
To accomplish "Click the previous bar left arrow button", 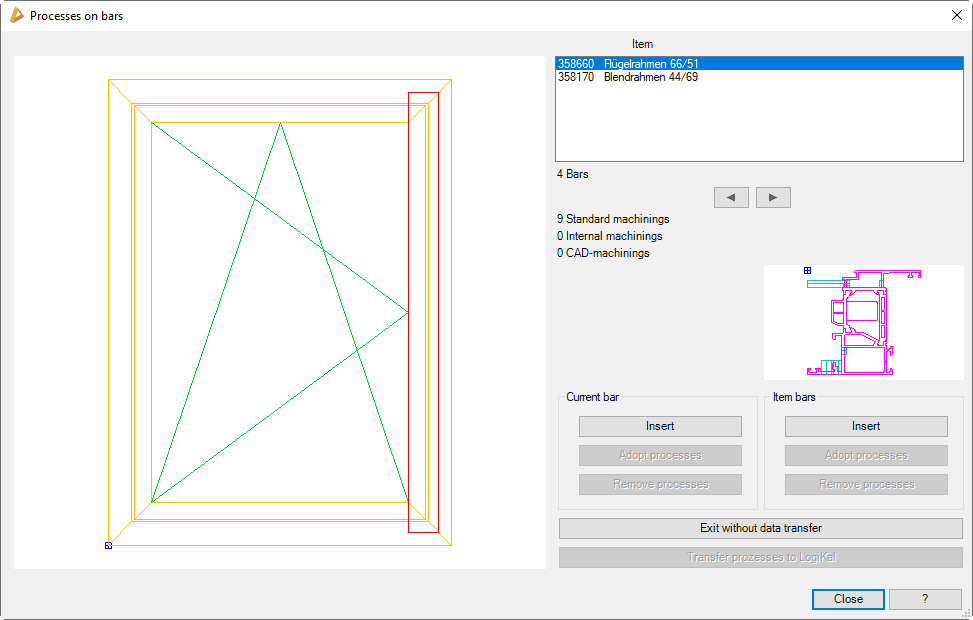I will 731,197.
